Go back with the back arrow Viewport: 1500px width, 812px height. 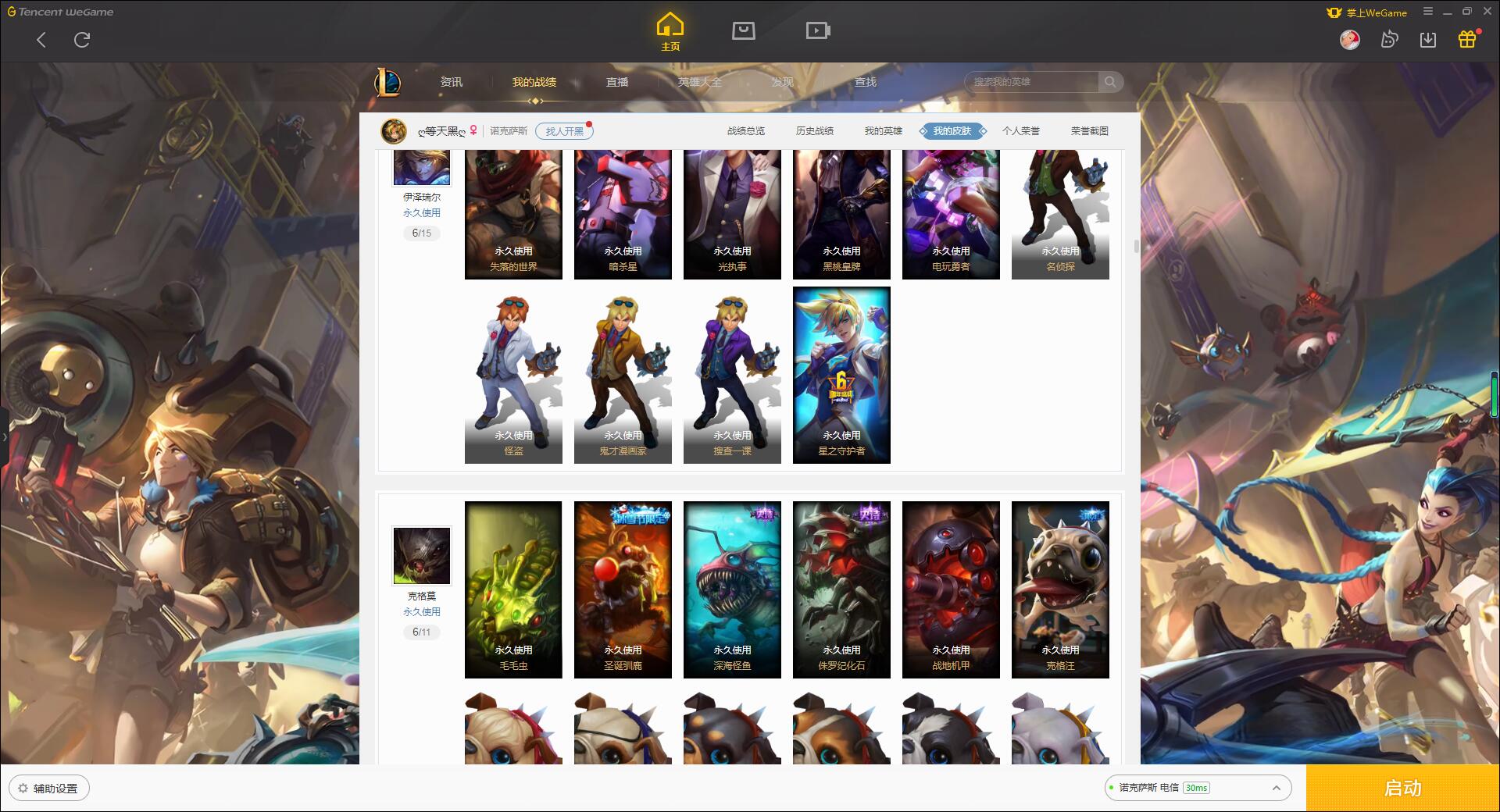pos(41,40)
